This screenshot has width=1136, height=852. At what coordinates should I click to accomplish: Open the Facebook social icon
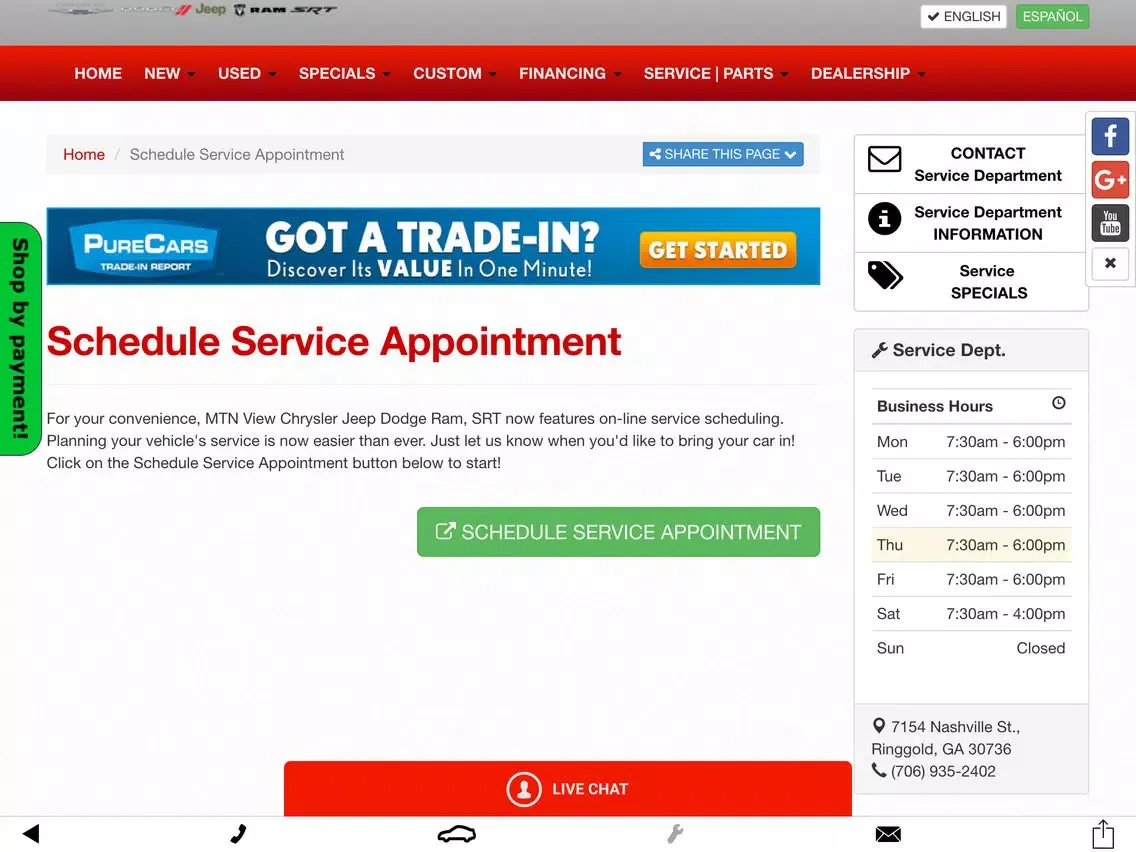click(1110, 135)
